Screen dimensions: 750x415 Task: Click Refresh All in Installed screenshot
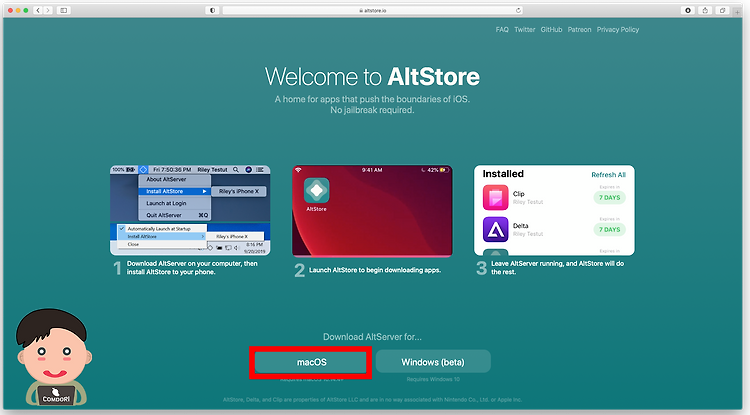[608, 175]
